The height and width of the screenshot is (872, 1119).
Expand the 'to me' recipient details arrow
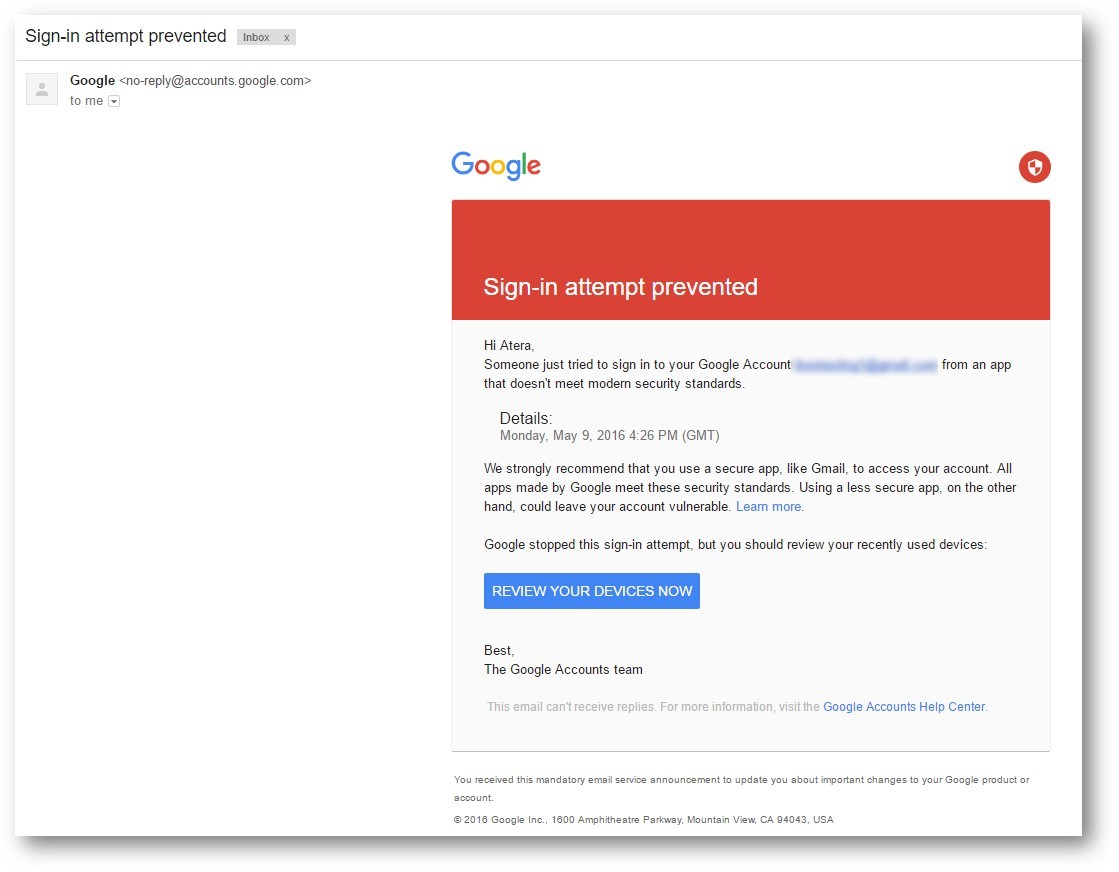(114, 101)
